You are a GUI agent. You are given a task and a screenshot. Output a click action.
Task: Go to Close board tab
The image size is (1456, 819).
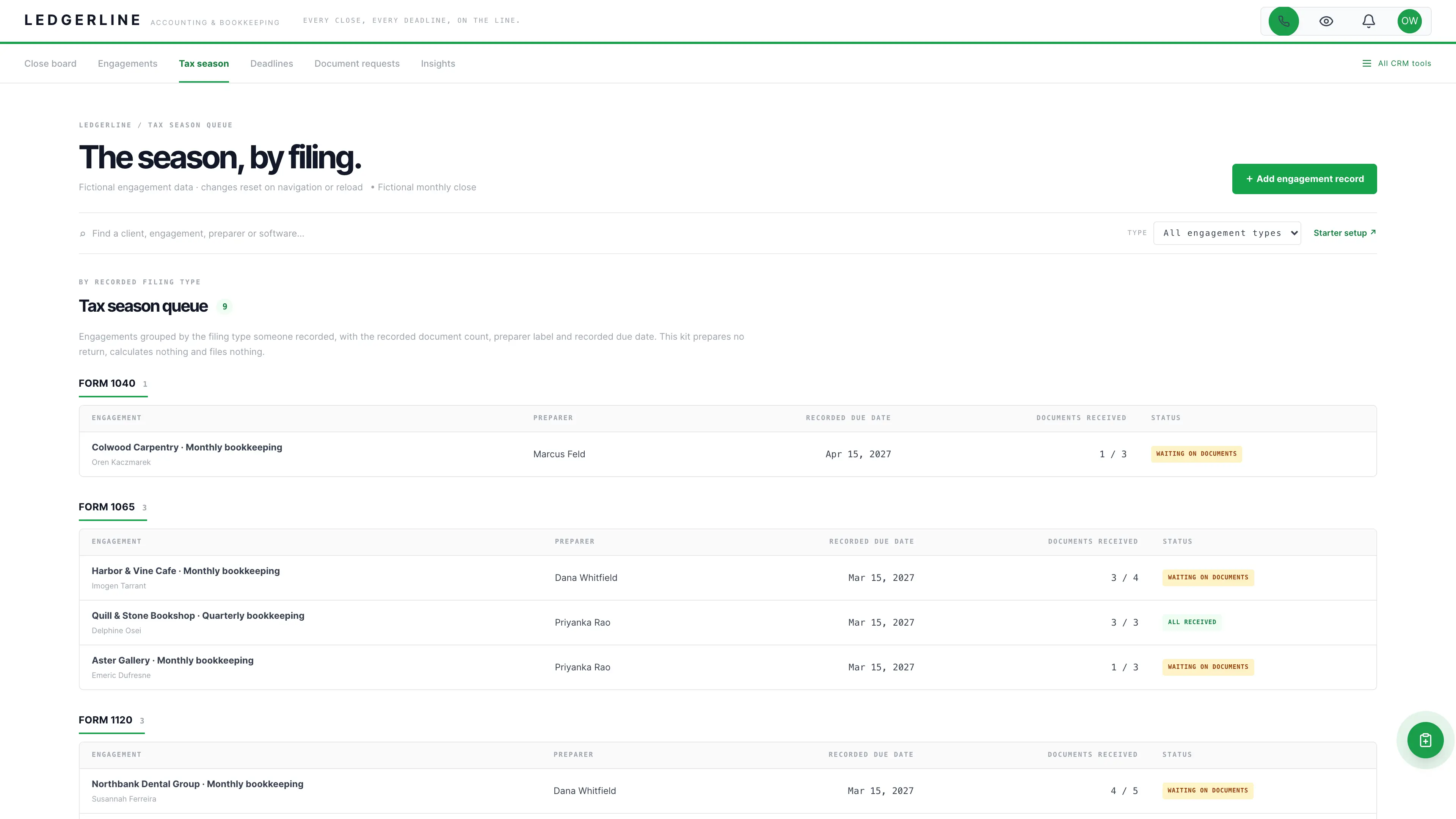[50, 63]
